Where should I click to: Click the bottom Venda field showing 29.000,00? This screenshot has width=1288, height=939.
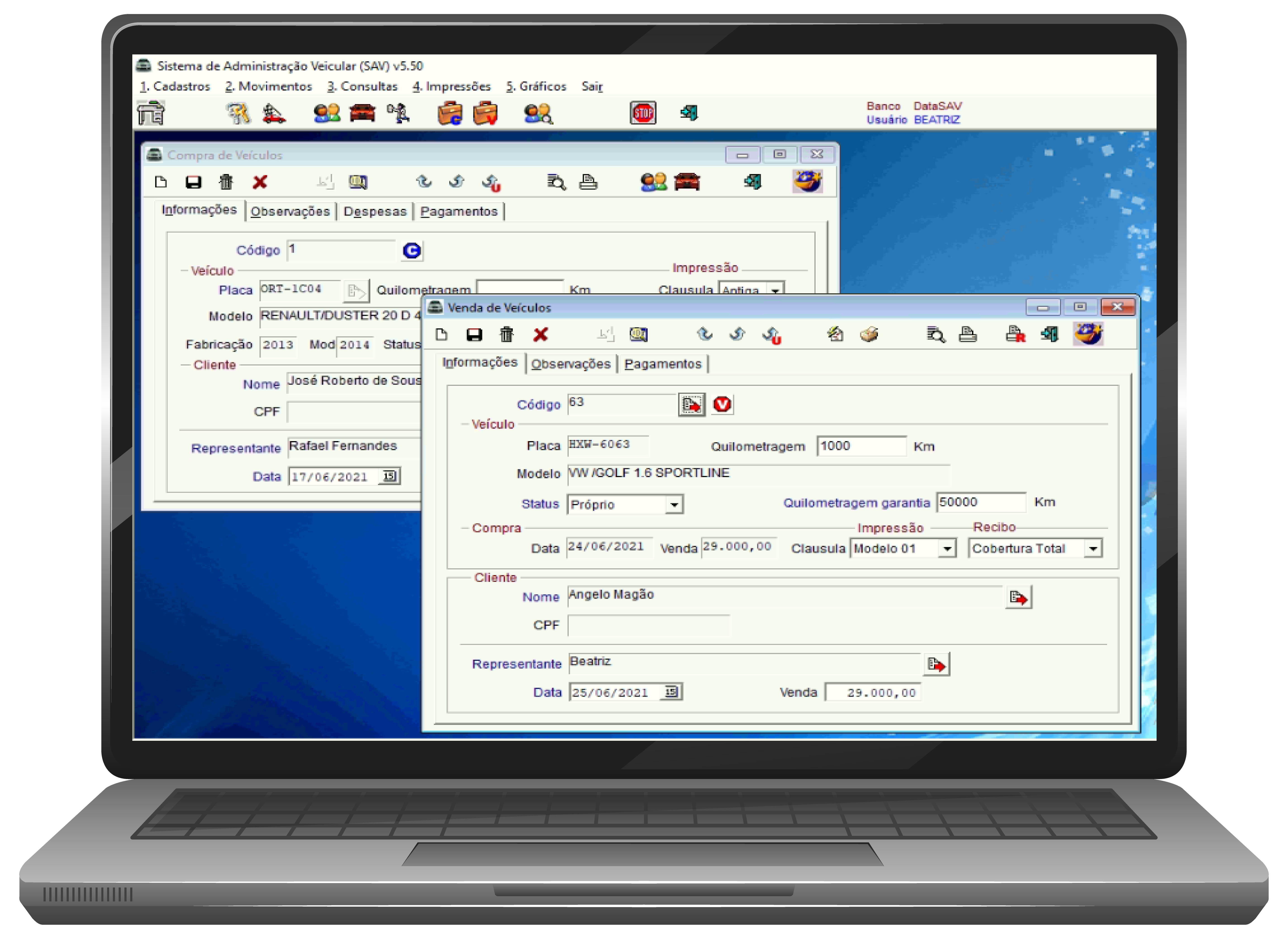(x=873, y=692)
